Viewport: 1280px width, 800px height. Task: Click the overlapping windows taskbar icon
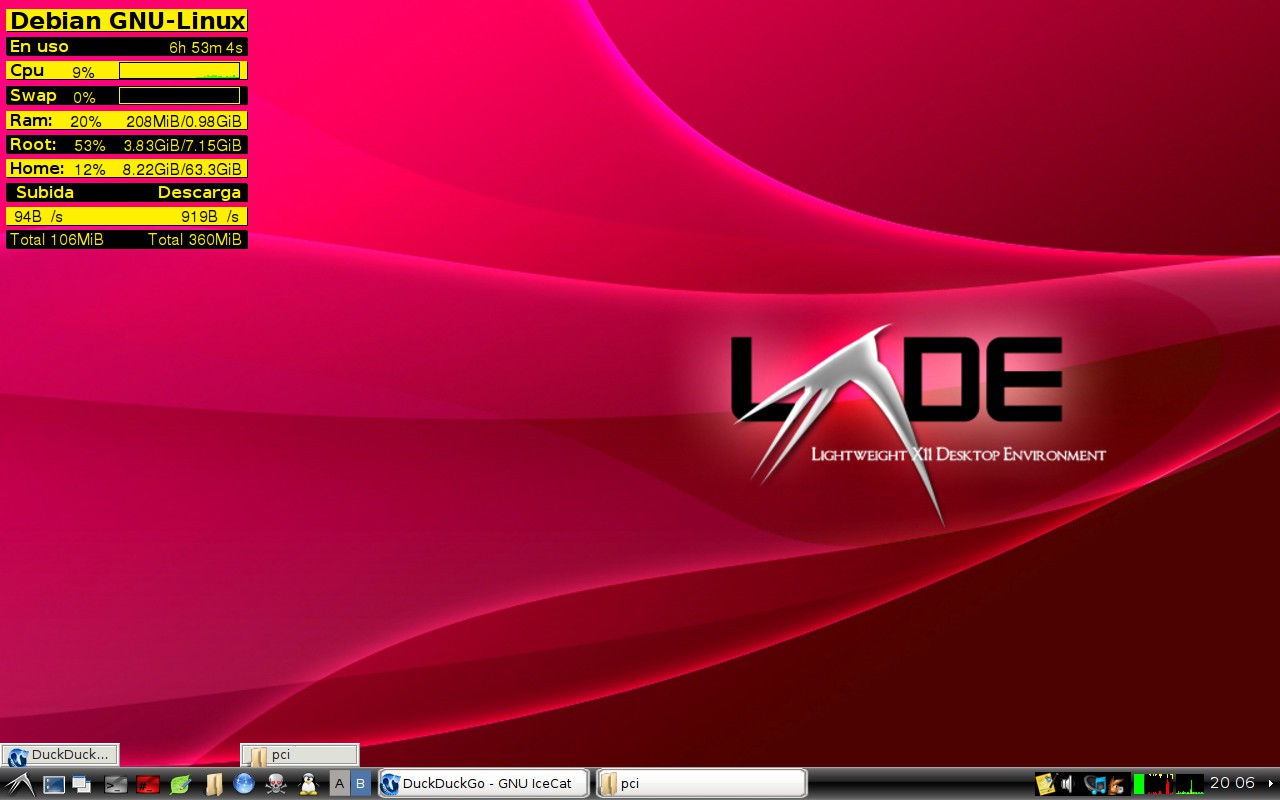coord(82,785)
